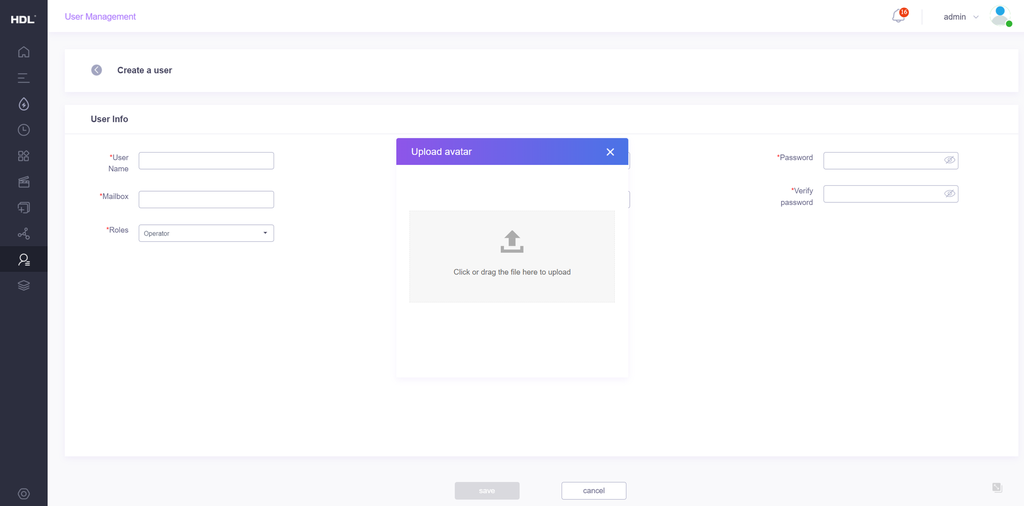The width and height of the screenshot is (1024, 506).
Task: Focus the Mailbox input field
Action: coord(206,200)
